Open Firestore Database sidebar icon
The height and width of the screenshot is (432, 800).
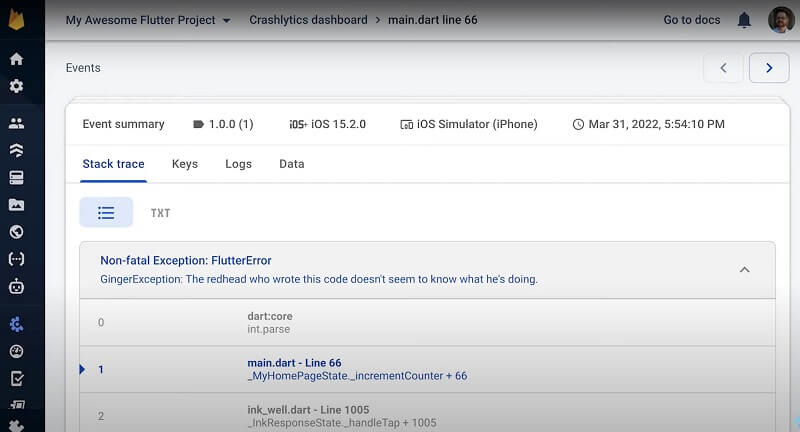point(16,150)
